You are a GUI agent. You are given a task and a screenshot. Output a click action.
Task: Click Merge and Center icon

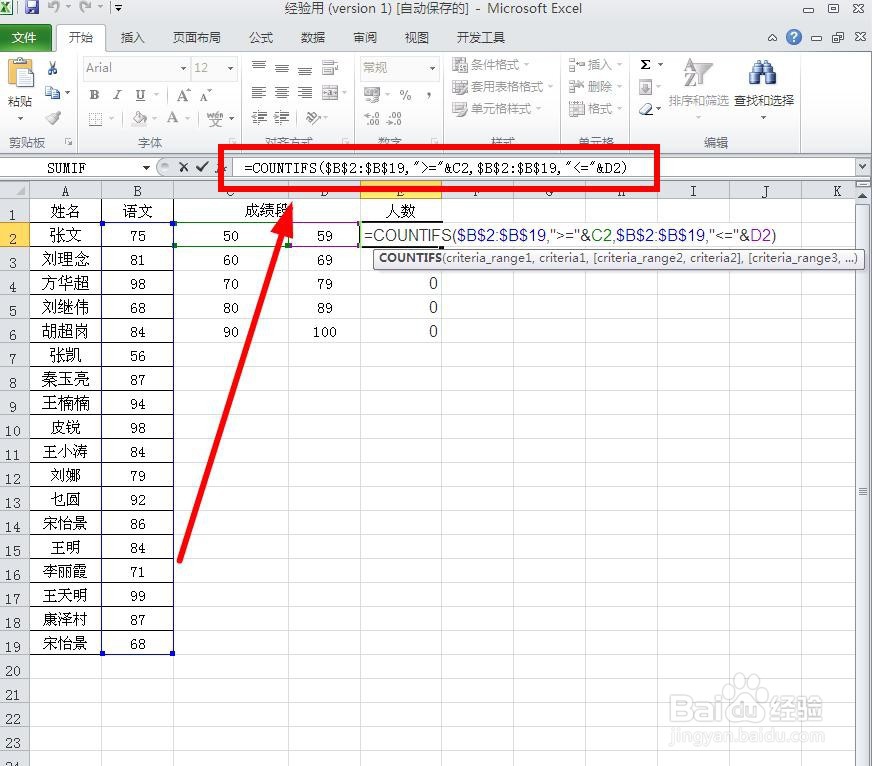click(x=330, y=92)
